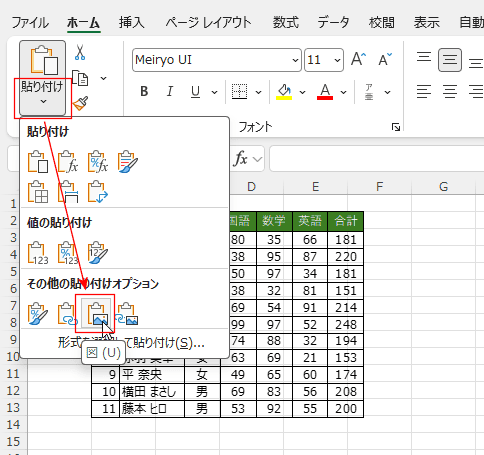
Task: Click cell with name 藤本 ヒロ
Action: [152, 409]
